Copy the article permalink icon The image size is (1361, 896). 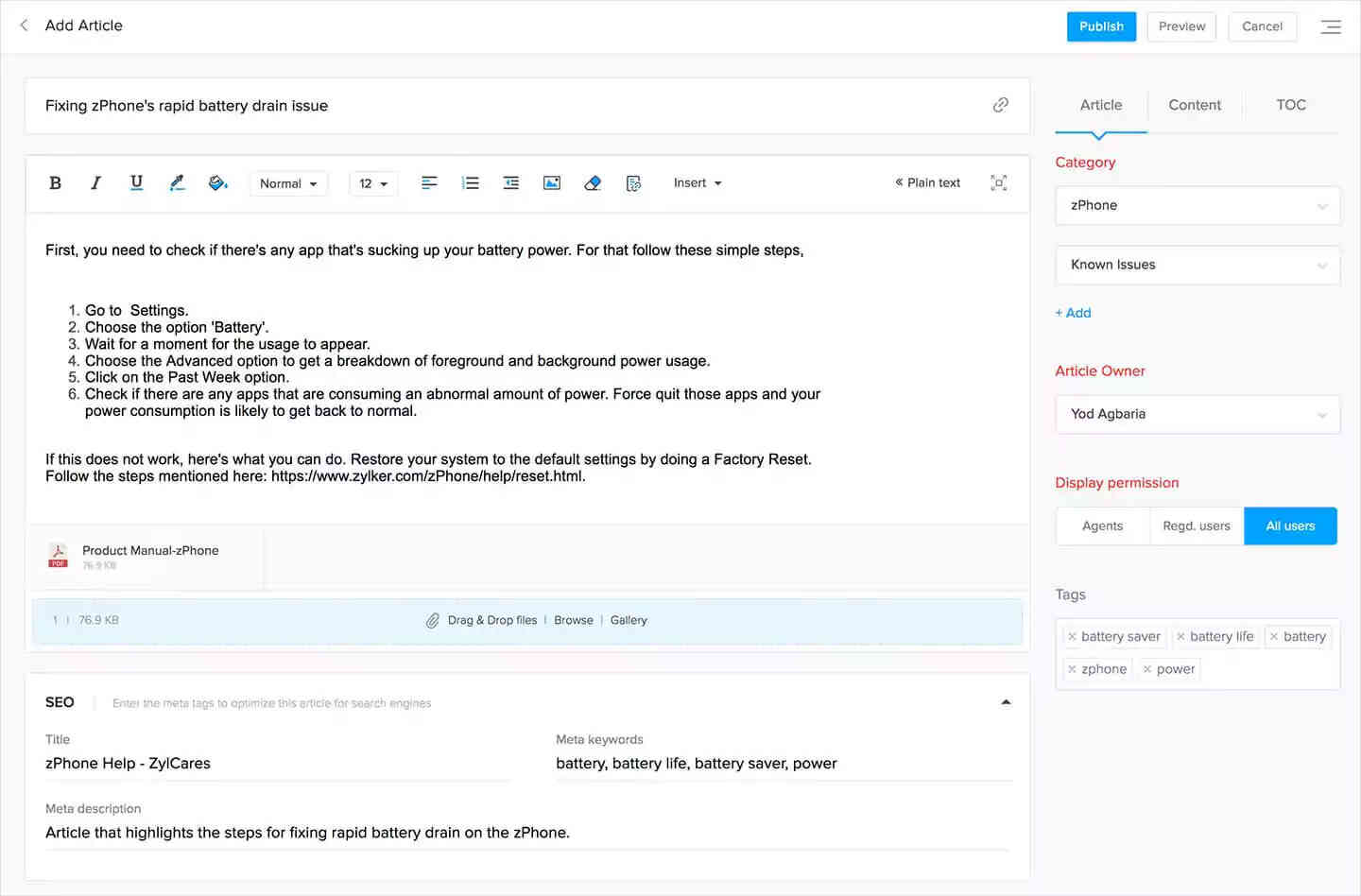point(1000,105)
